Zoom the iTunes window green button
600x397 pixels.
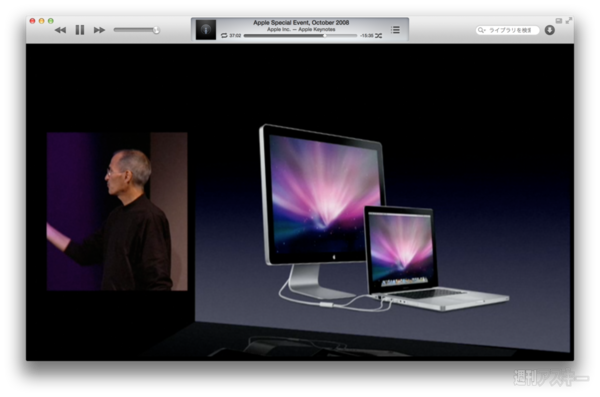[x=51, y=21]
